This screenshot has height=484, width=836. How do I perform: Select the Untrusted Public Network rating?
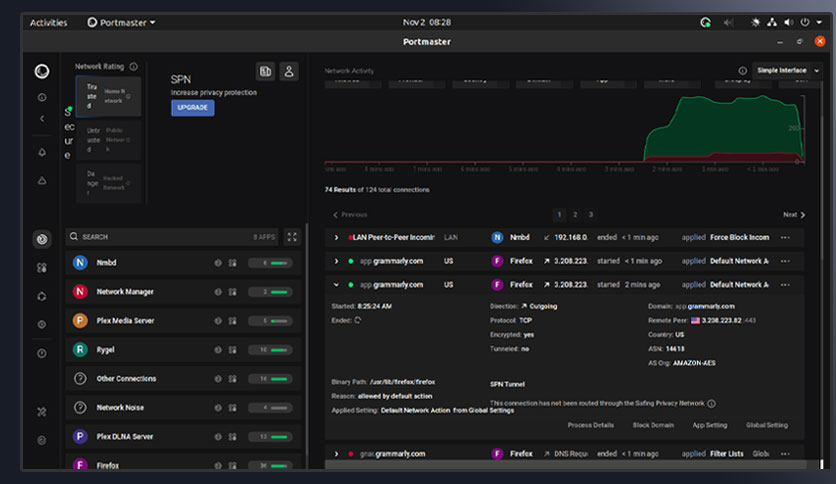[108, 140]
